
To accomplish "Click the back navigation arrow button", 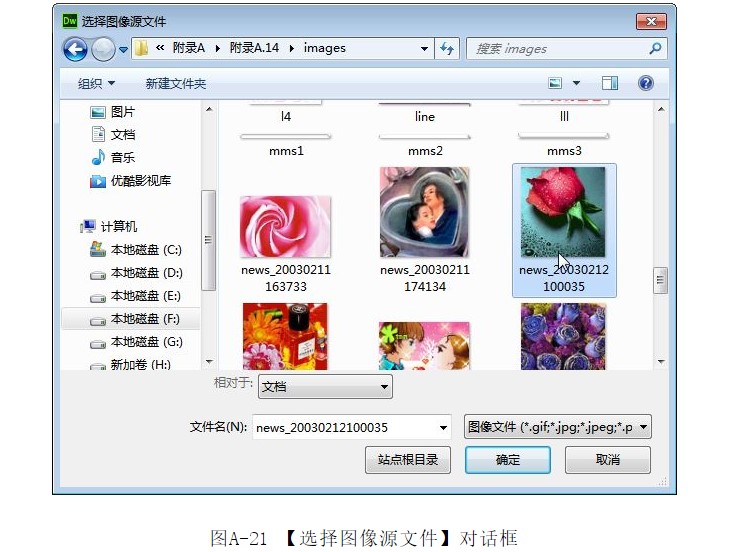I will coord(75,48).
